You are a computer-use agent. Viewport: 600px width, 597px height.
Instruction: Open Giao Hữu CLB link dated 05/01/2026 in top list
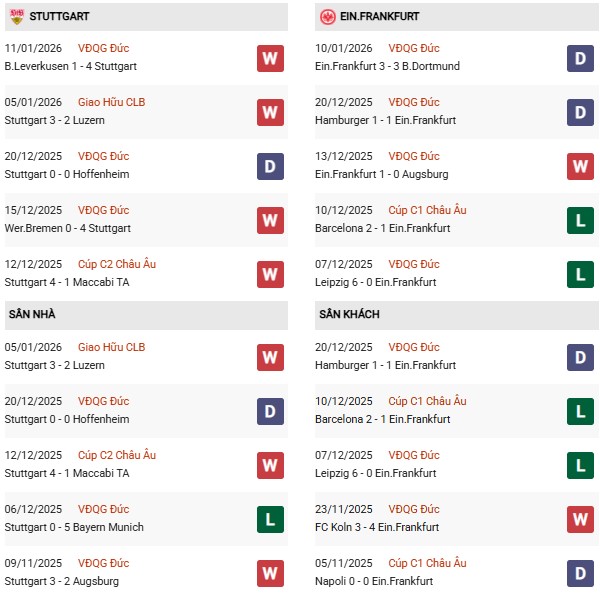pyautogui.click(x=111, y=102)
